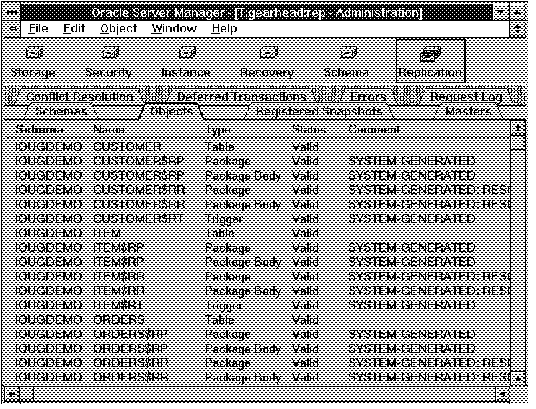Screen dimensions: 536x409
Task: Click the vertical scrollbar up arrow
Action: (519, 129)
